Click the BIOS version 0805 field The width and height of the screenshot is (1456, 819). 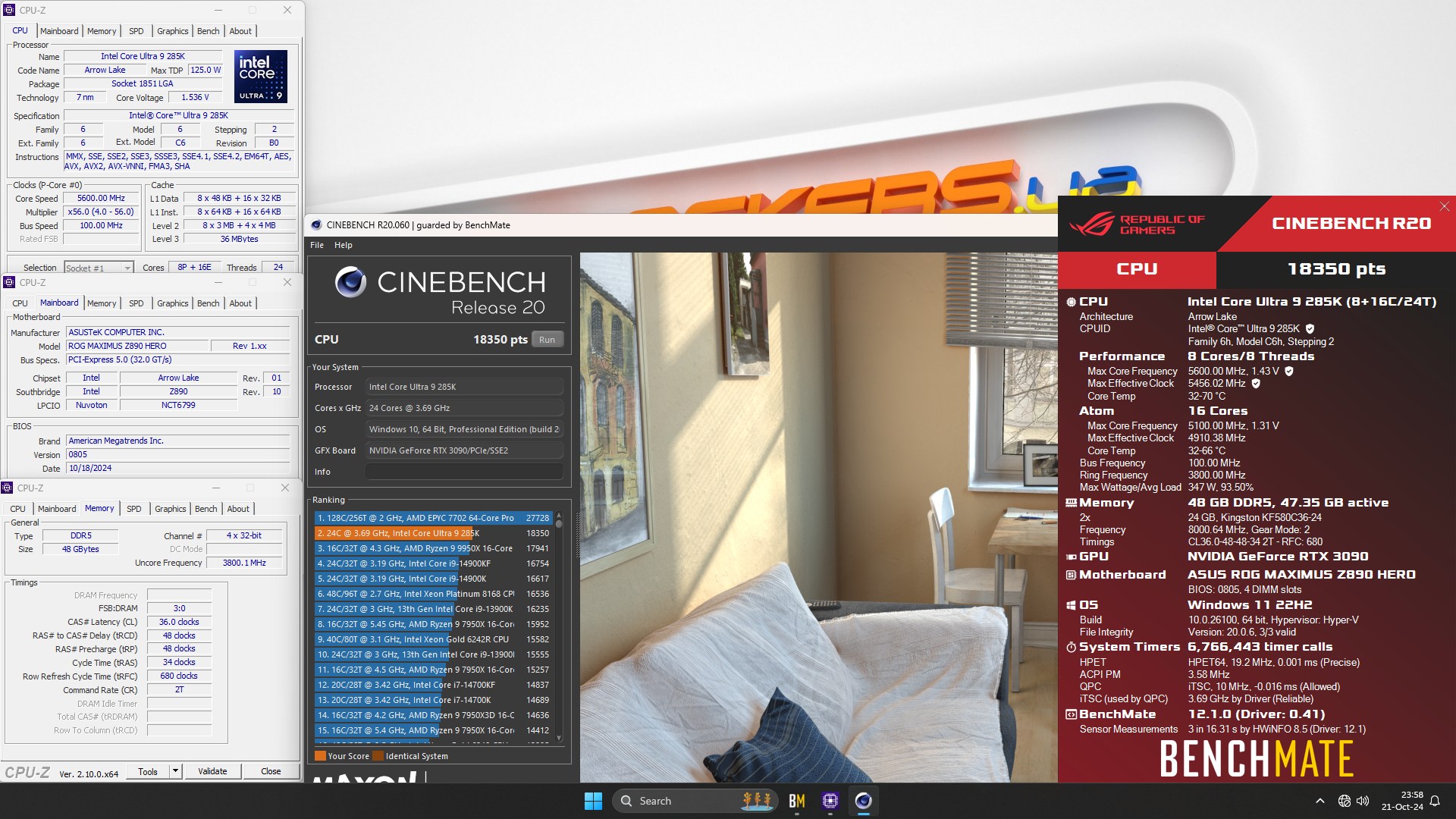[177, 454]
